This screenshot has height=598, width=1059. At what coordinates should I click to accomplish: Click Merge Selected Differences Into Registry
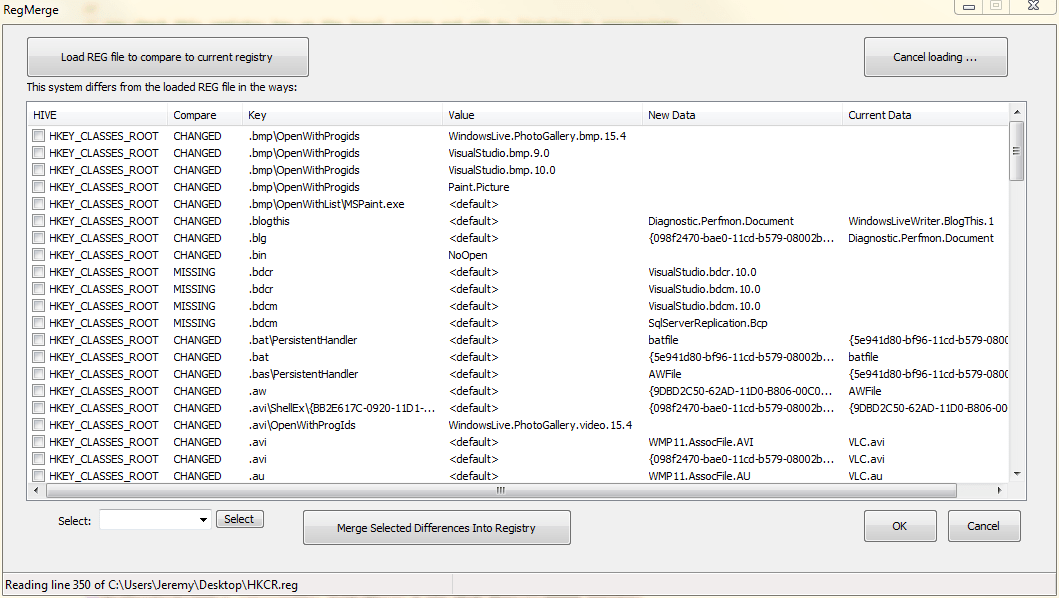(x=436, y=527)
